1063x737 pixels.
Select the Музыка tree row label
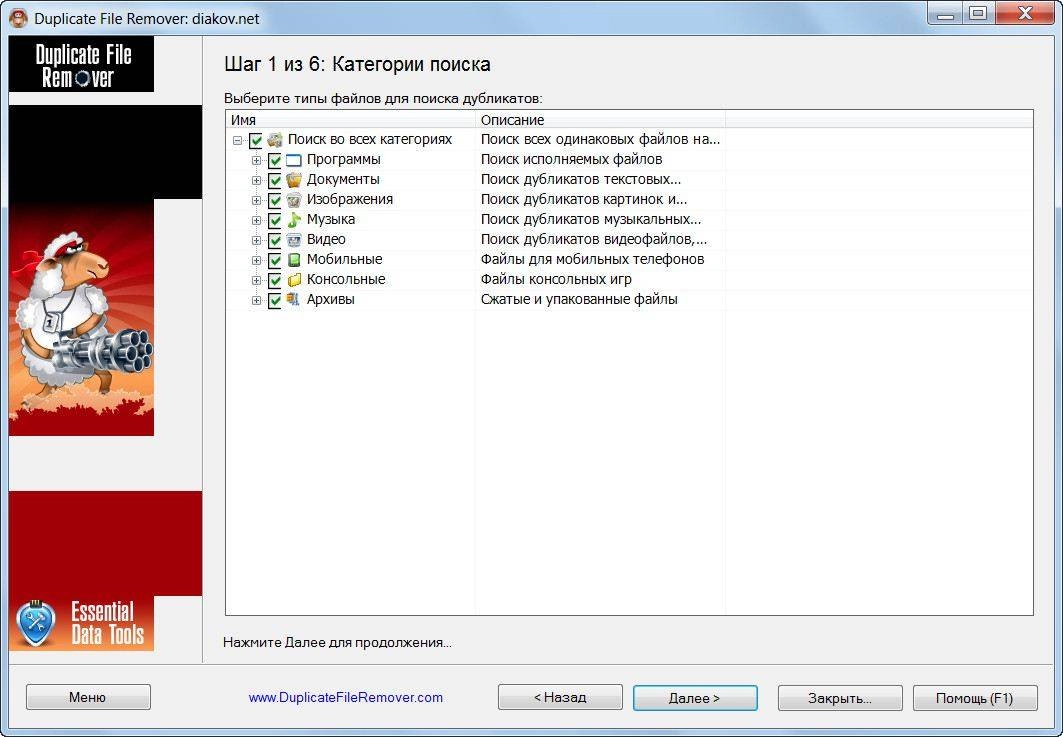tap(331, 219)
